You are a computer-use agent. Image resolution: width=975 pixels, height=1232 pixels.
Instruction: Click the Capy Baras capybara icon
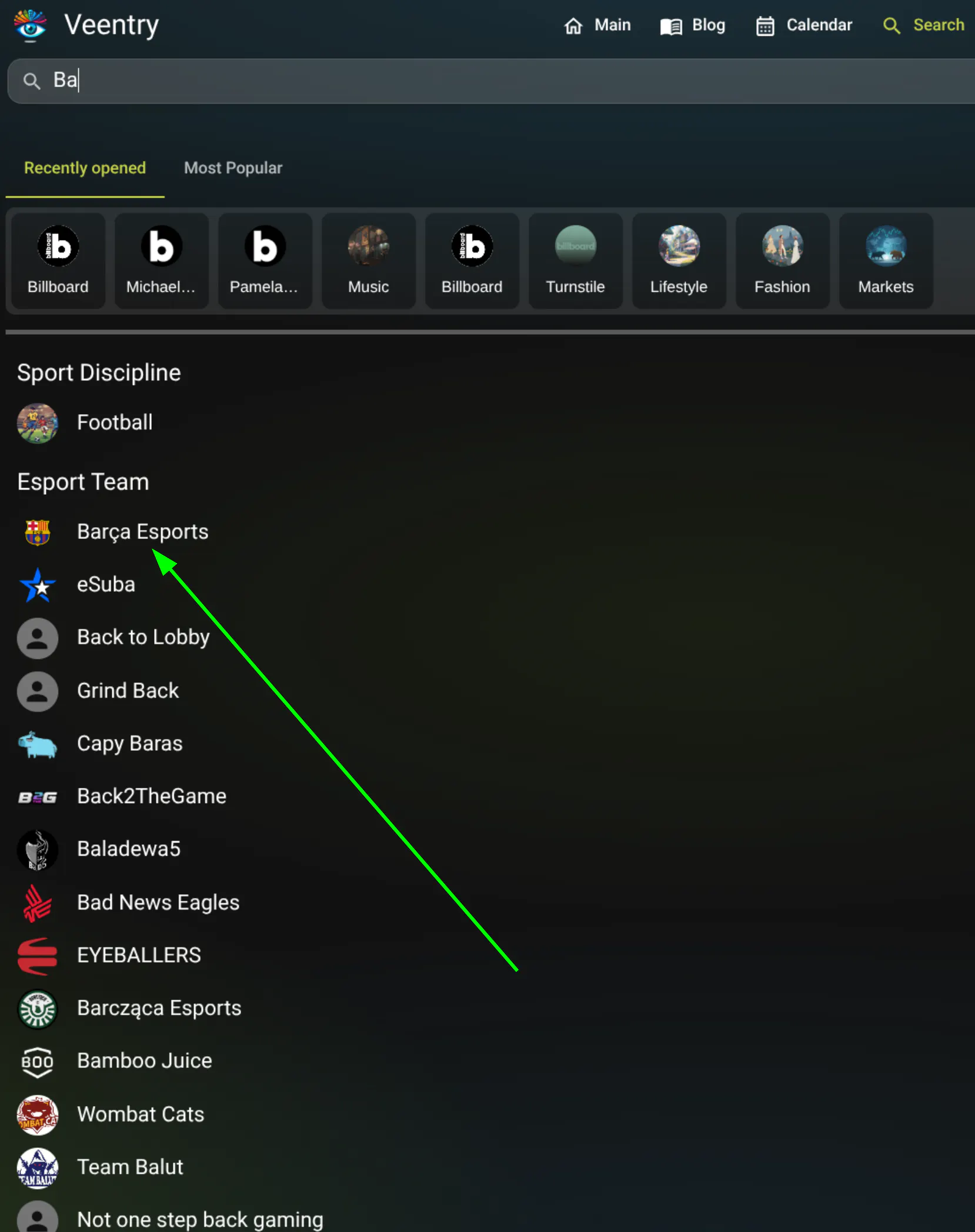38,744
